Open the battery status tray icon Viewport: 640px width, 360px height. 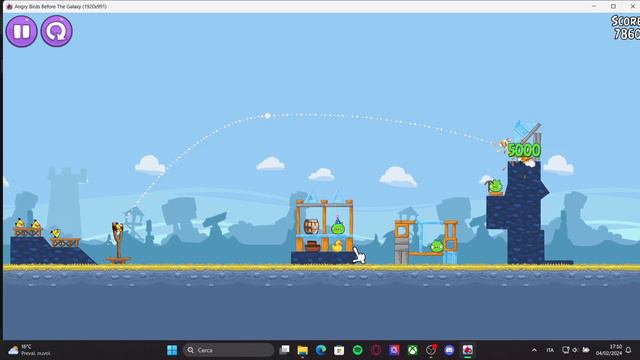tap(586, 350)
